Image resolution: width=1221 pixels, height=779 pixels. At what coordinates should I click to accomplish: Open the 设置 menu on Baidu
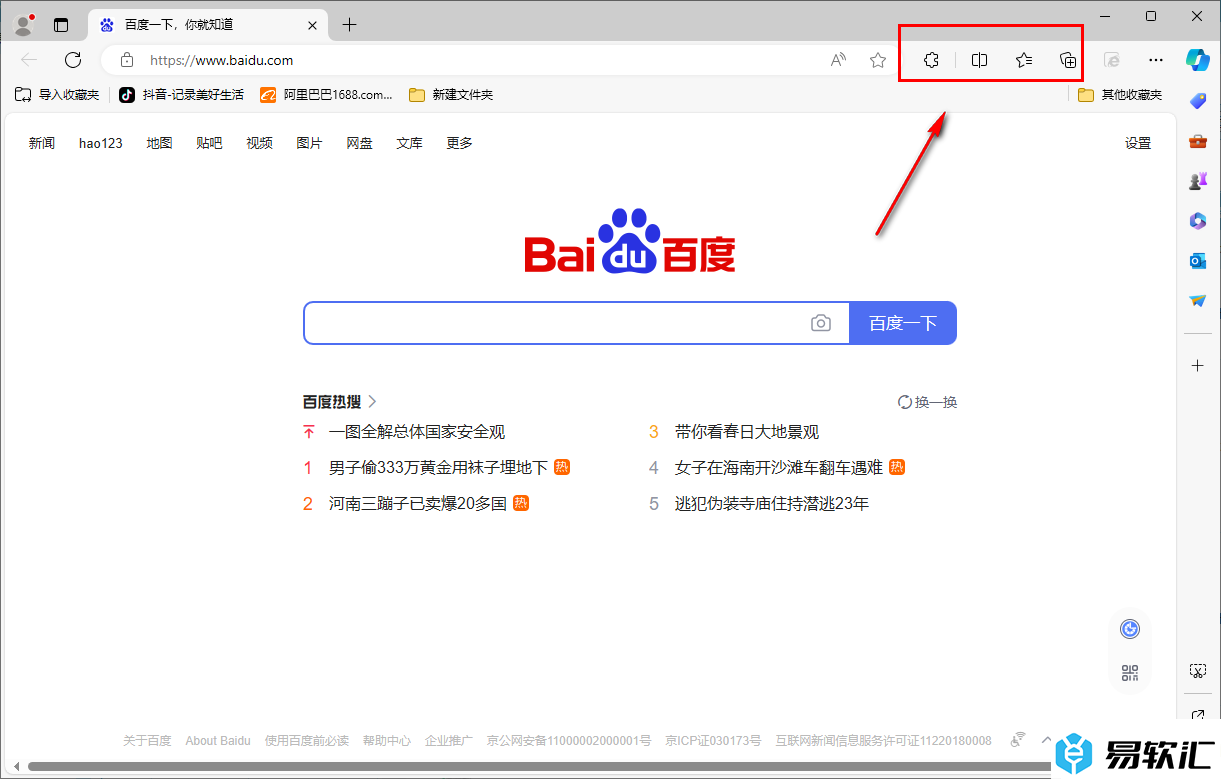pyautogui.click(x=1138, y=143)
